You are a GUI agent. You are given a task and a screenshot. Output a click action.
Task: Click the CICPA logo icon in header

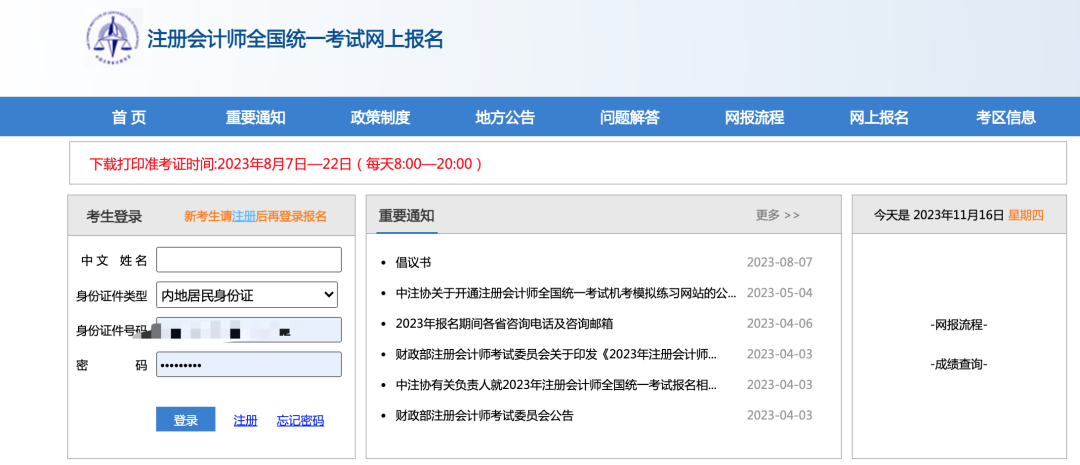pyautogui.click(x=113, y=37)
